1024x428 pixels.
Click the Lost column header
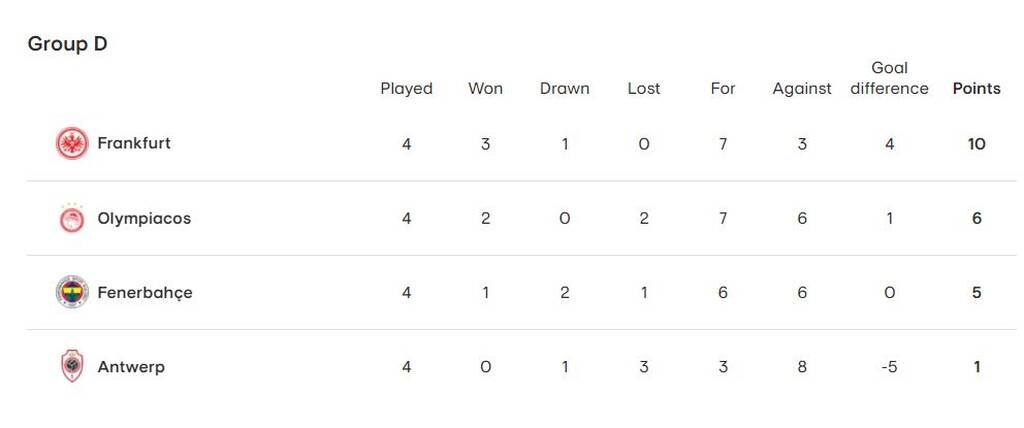pyautogui.click(x=643, y=88)
